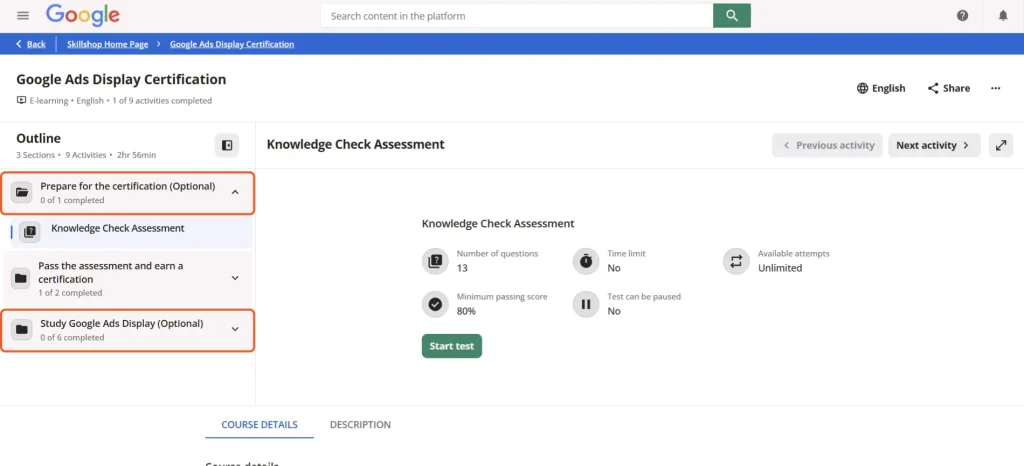
Task: Click the Back chevron arrow icon
Action: click(19, 44)
